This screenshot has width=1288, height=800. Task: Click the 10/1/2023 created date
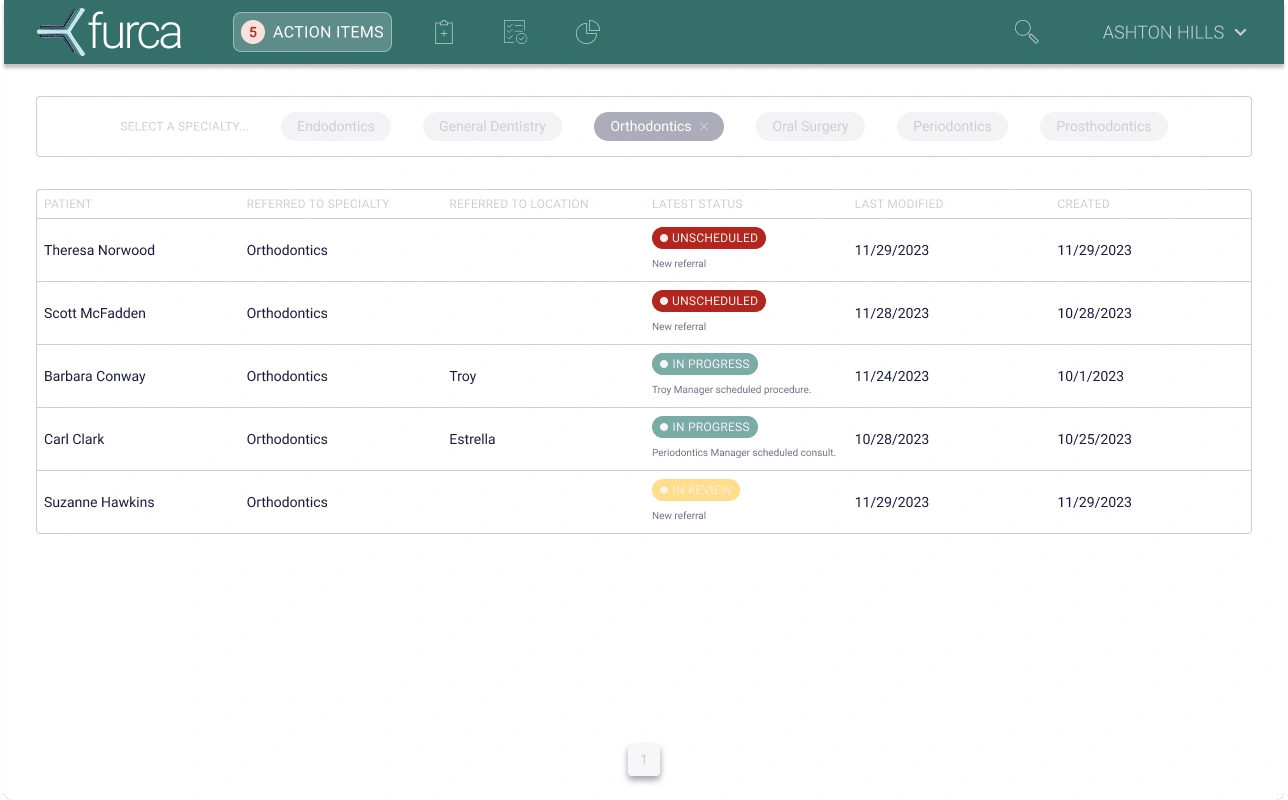1090,376
